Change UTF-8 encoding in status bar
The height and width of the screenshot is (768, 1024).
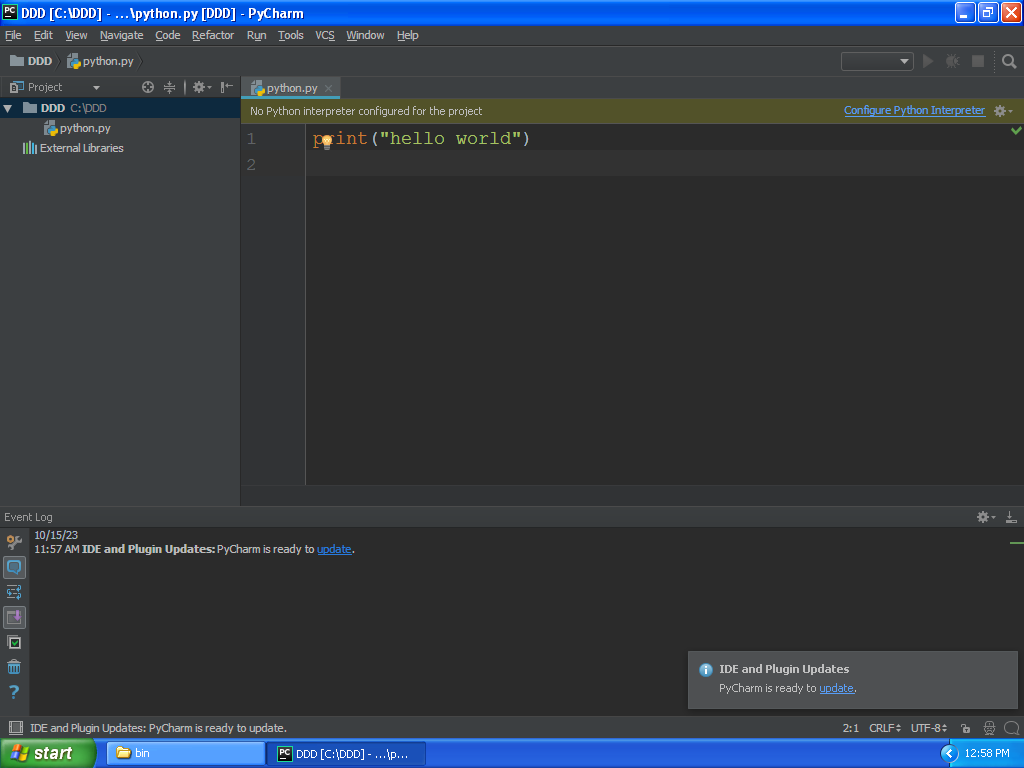coord(929,728)
